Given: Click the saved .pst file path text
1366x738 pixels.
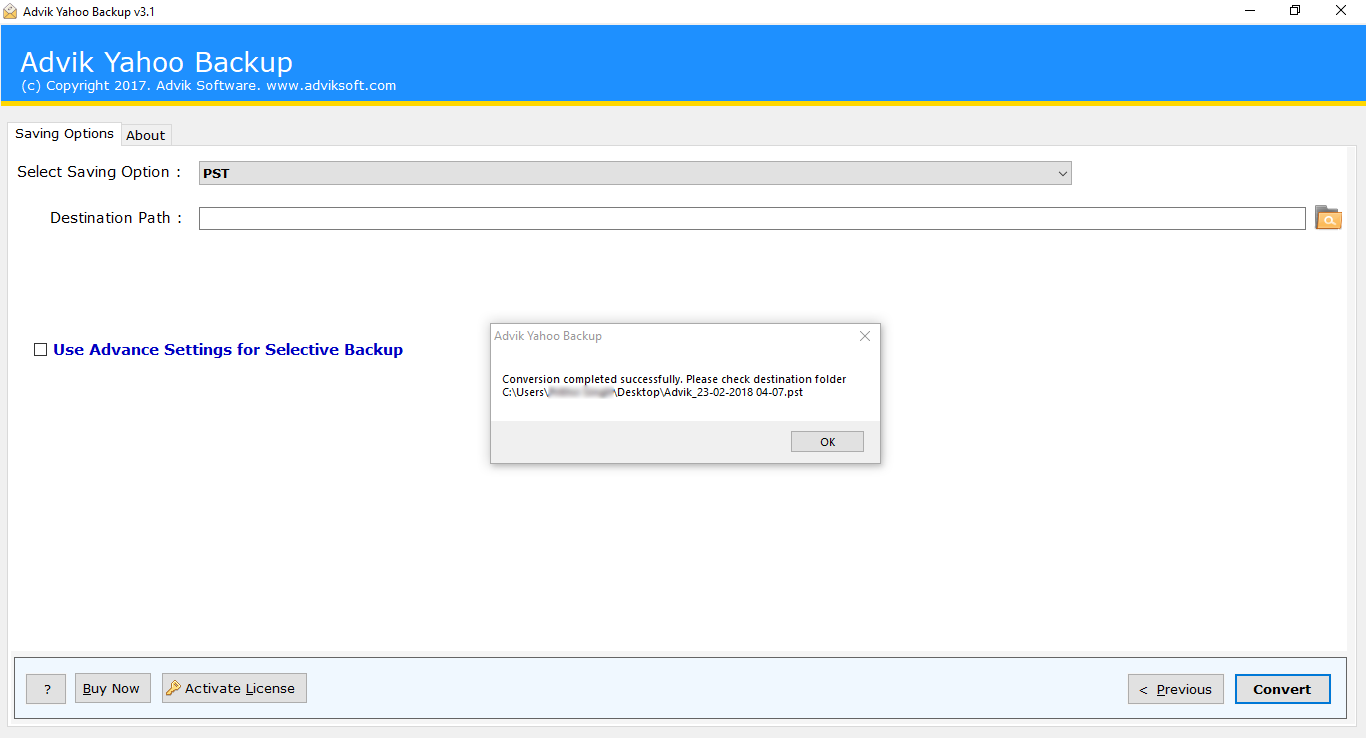Looking at the screenshot, I should (x=652, y=392).
